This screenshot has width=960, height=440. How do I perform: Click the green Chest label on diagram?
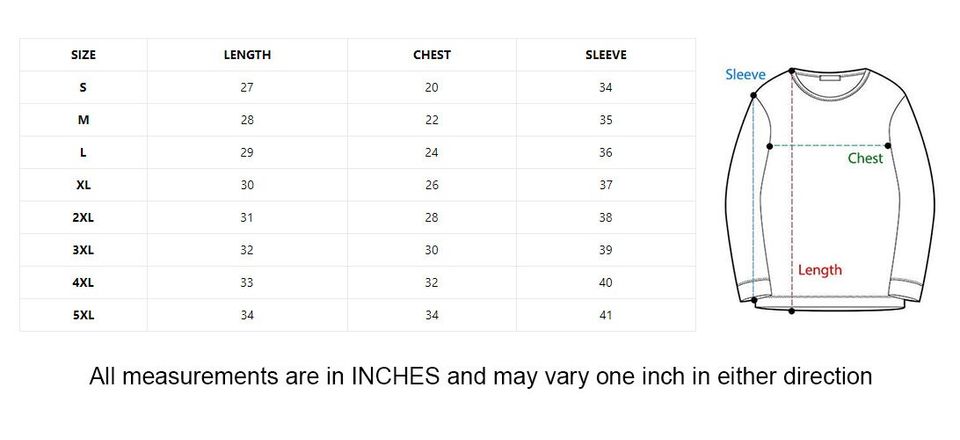pyautogui.click(x=865, y=158)
